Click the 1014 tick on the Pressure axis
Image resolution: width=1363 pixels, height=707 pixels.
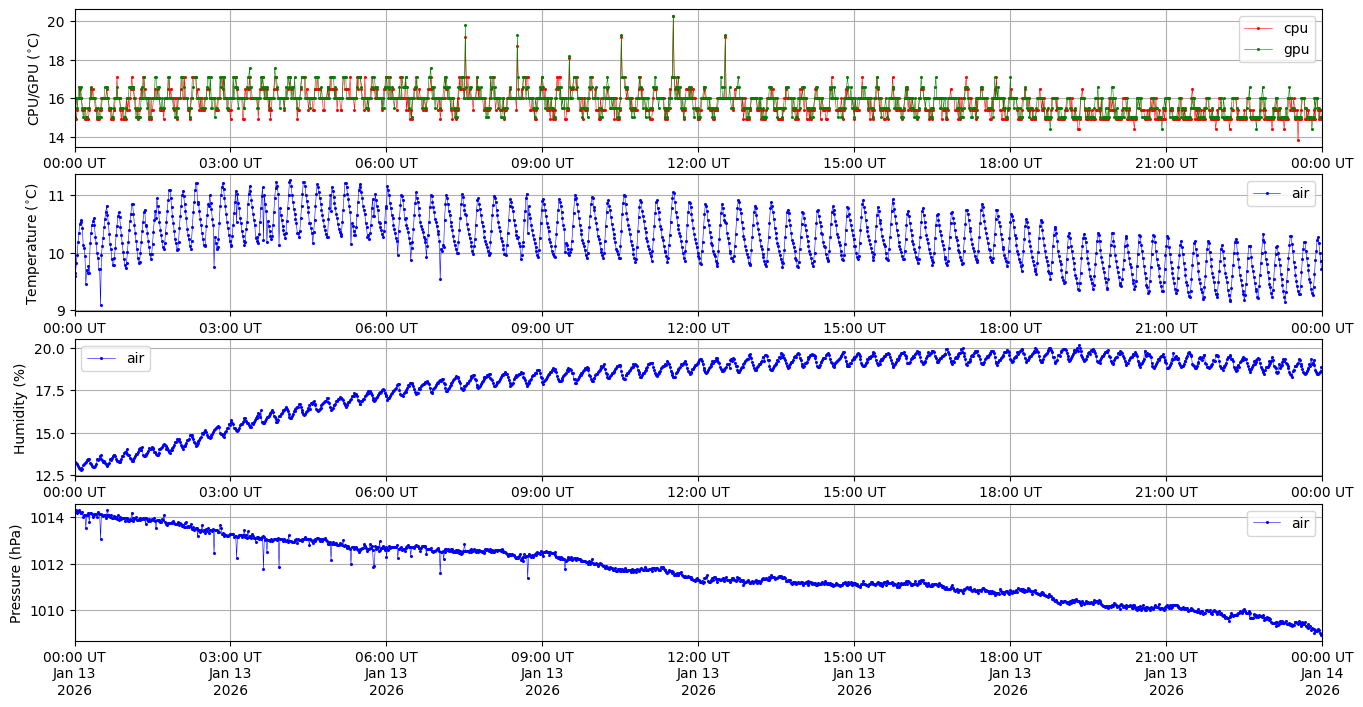pyautogui.click(x=49, y=517)
